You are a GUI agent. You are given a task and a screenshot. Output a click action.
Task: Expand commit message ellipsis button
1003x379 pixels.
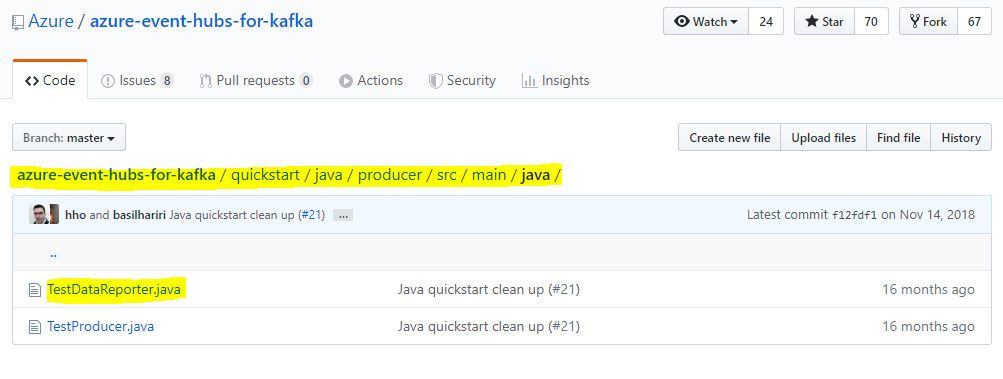[344, 216]
